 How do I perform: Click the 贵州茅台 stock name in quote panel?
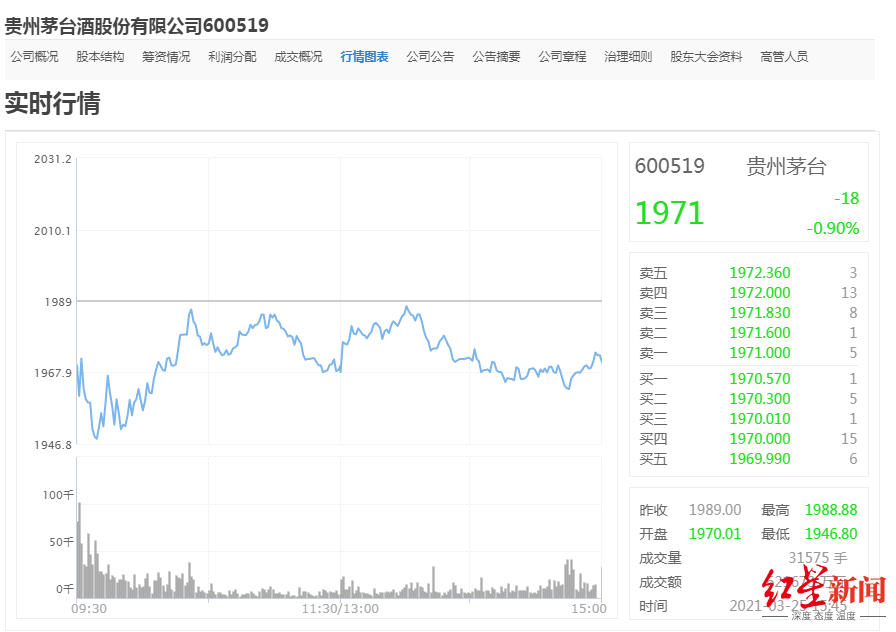coord(786,167)
